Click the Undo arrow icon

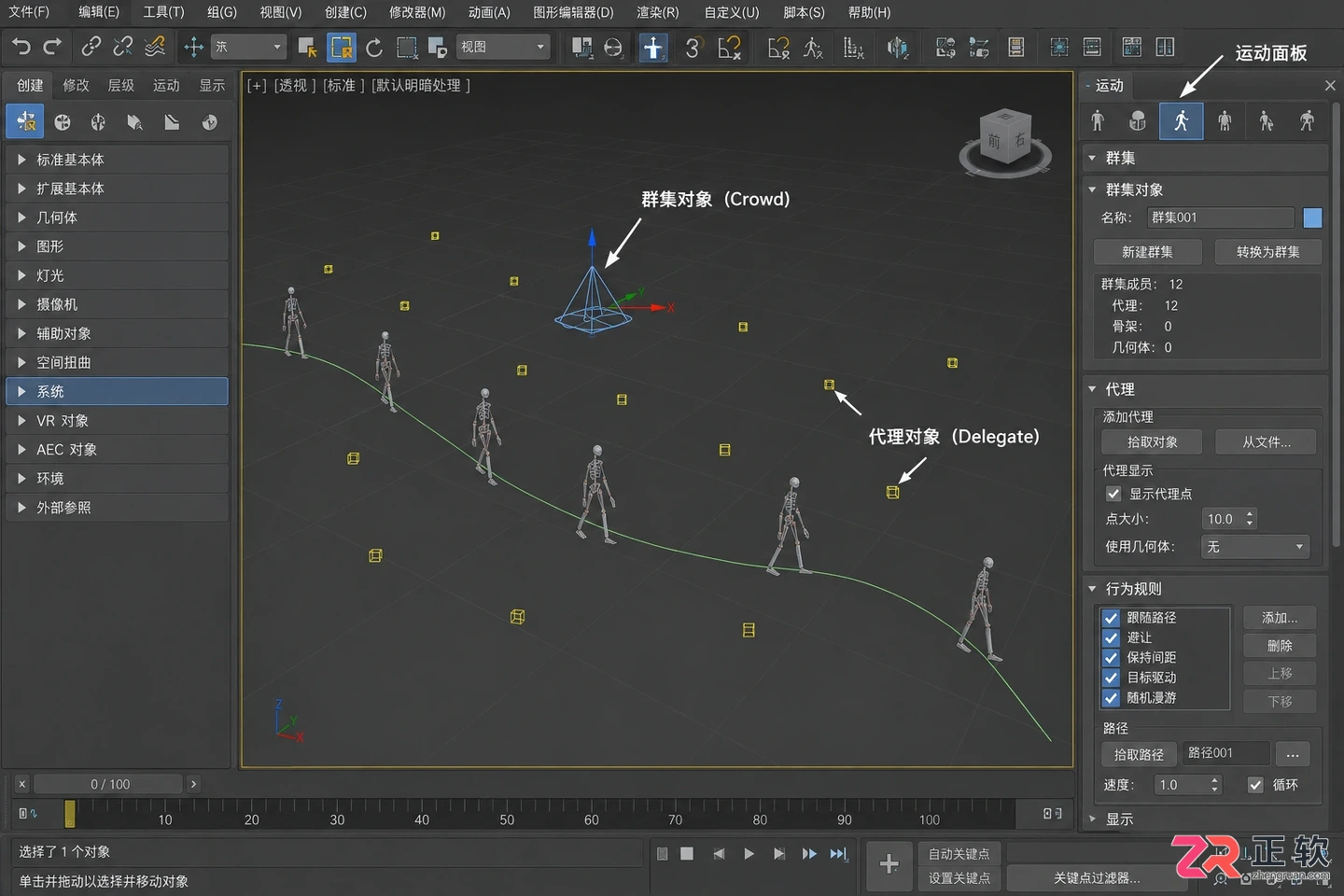pos(21,47)
